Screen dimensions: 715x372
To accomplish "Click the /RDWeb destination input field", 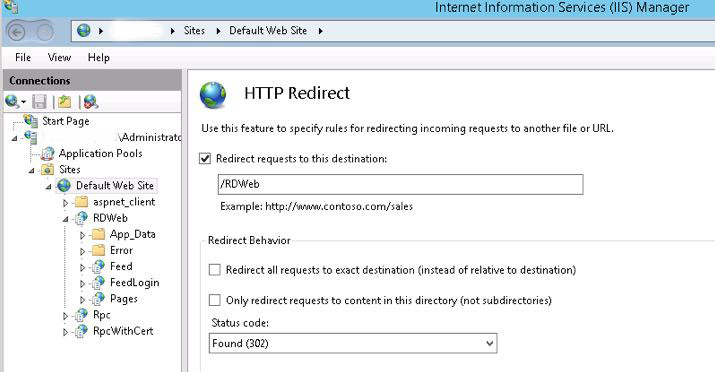I will click(400, 184).
